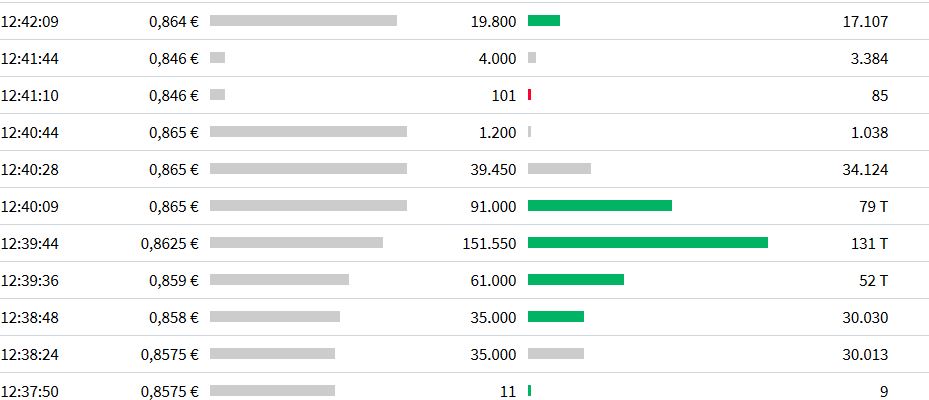
Task: Click the 0,859 € price cell
Action: point(173,281)
